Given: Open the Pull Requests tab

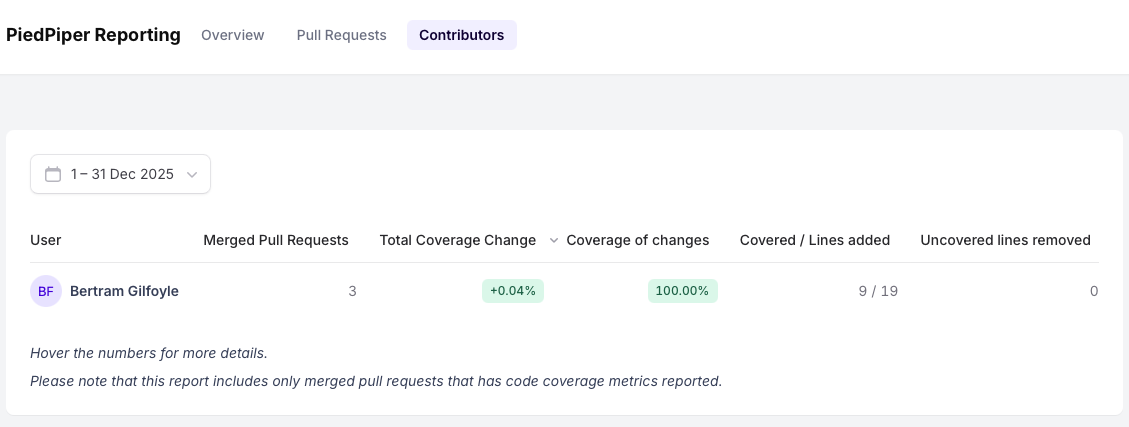Looking at the screenshot, I should point(341,35).
